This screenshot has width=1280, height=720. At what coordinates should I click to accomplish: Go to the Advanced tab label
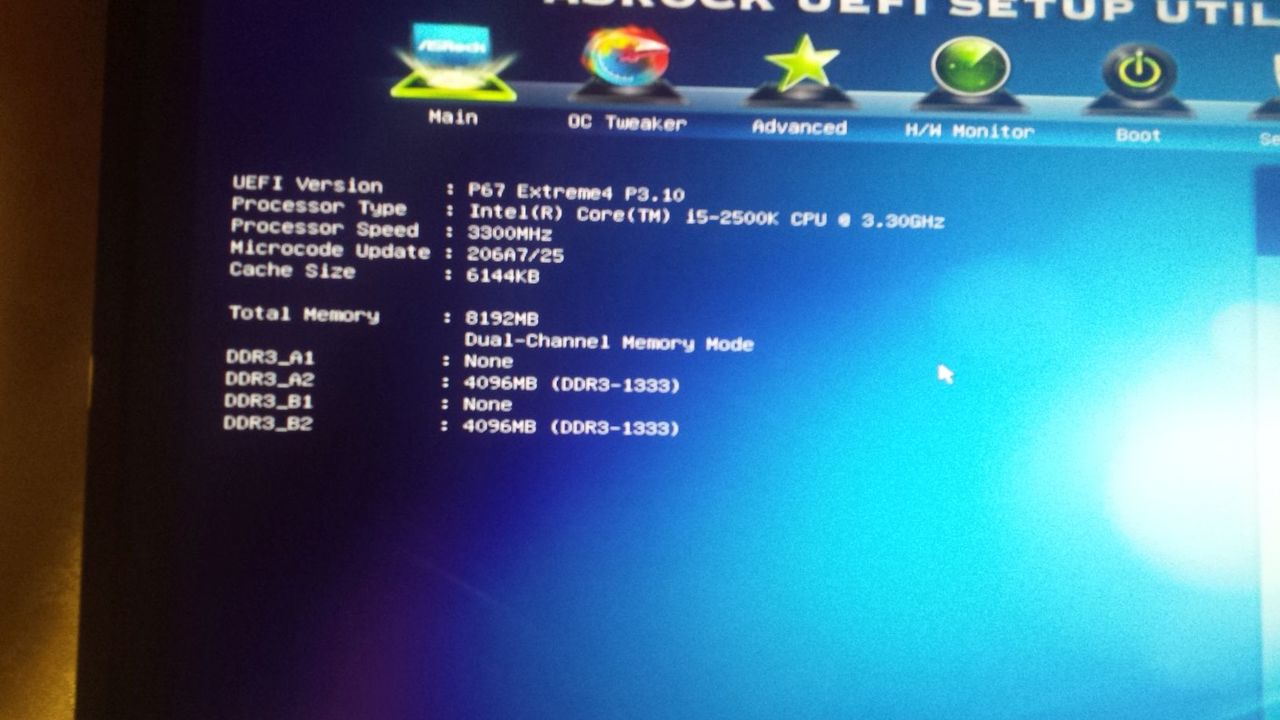[x=799, y=127]
